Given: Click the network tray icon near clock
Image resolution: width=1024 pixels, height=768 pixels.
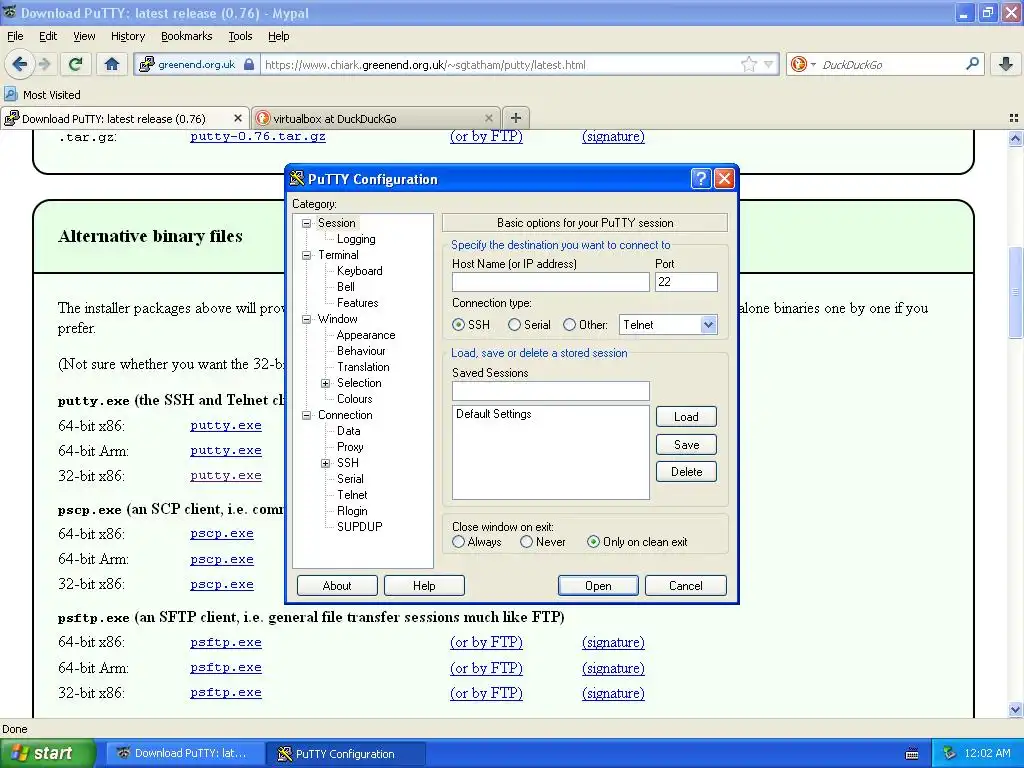Looking at the screenshot, I should tap(950, 753).
